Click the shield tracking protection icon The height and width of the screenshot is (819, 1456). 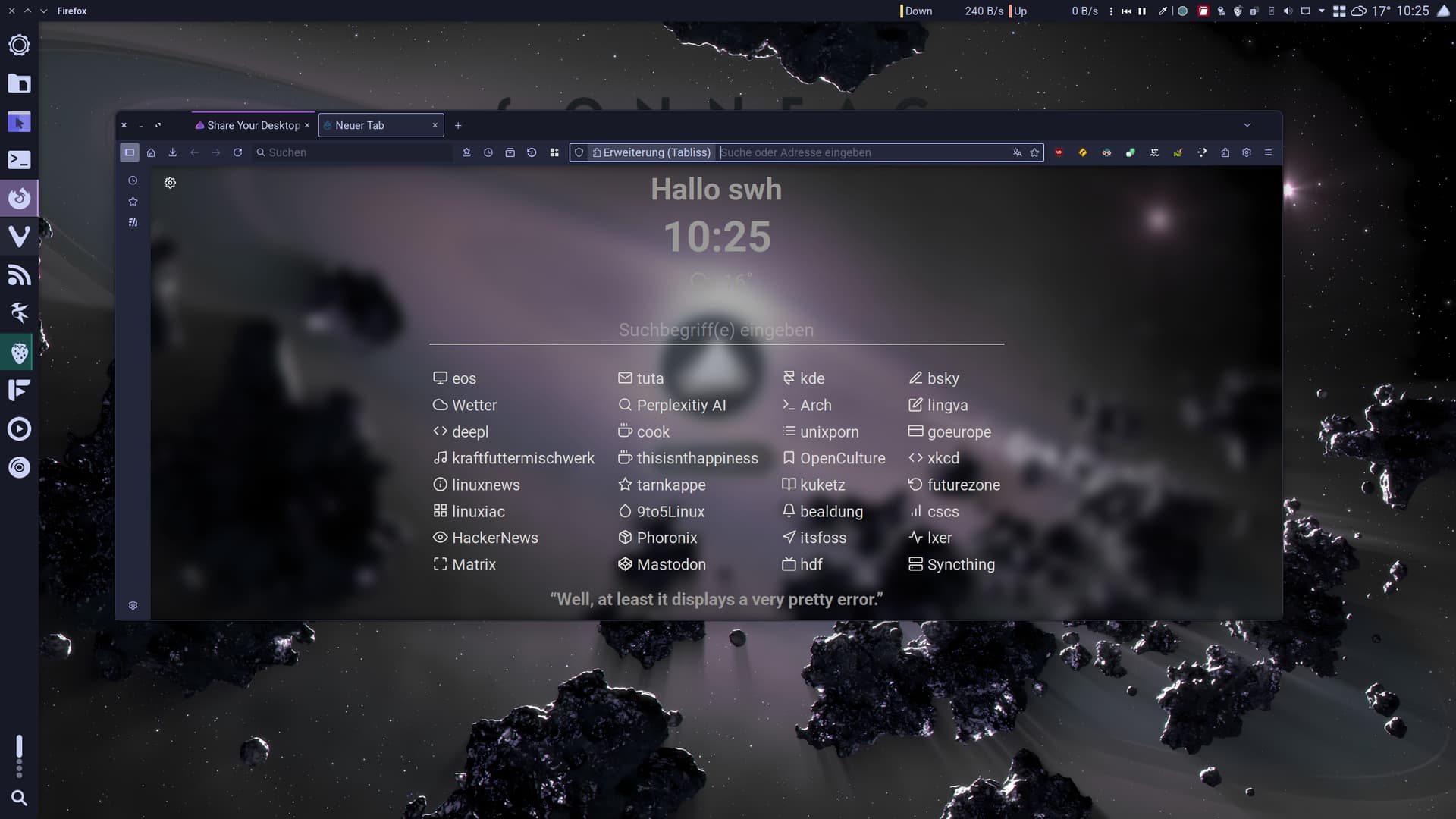pos(579,152)
